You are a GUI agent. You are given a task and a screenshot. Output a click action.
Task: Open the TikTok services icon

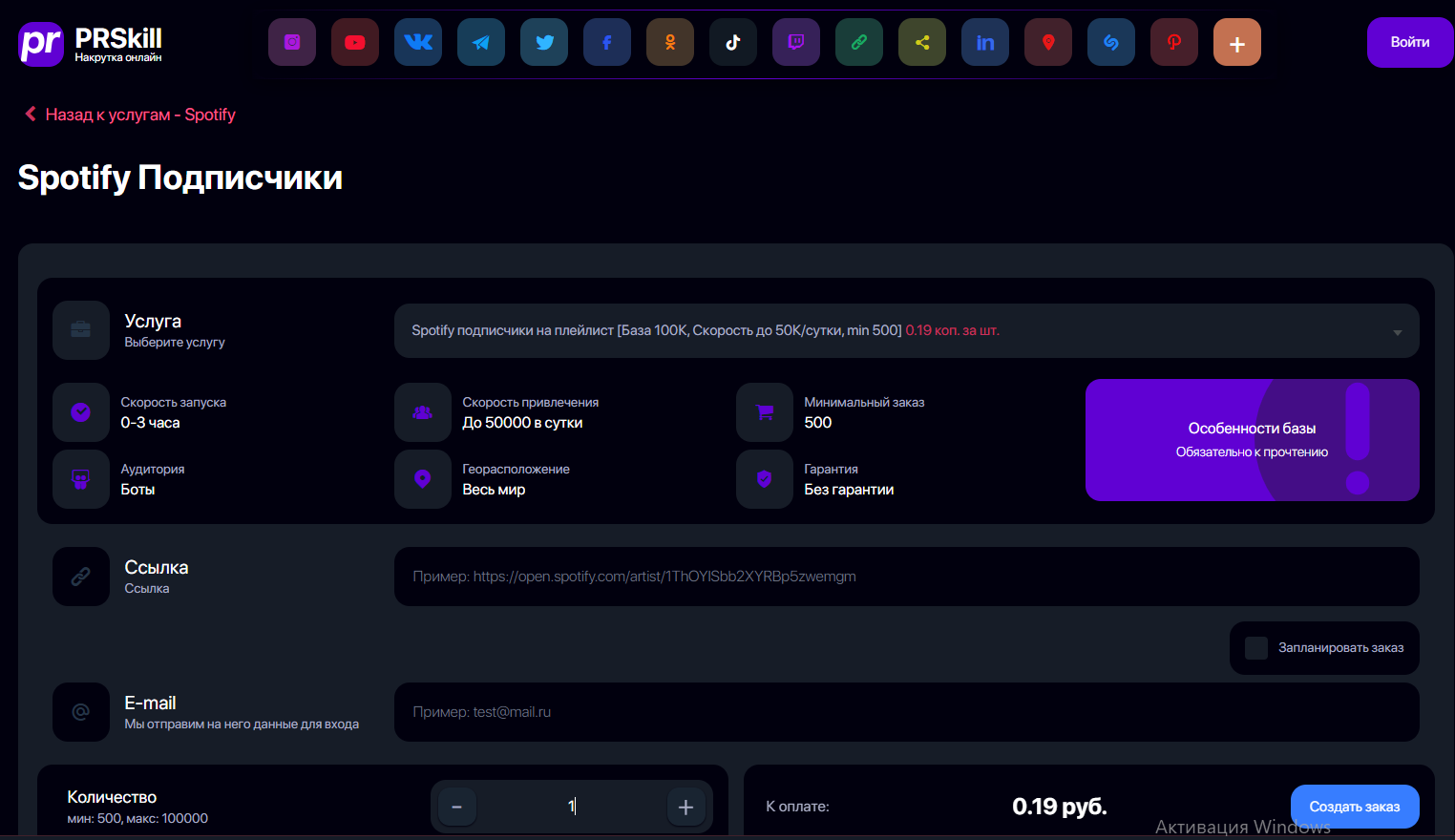(733, 42)
